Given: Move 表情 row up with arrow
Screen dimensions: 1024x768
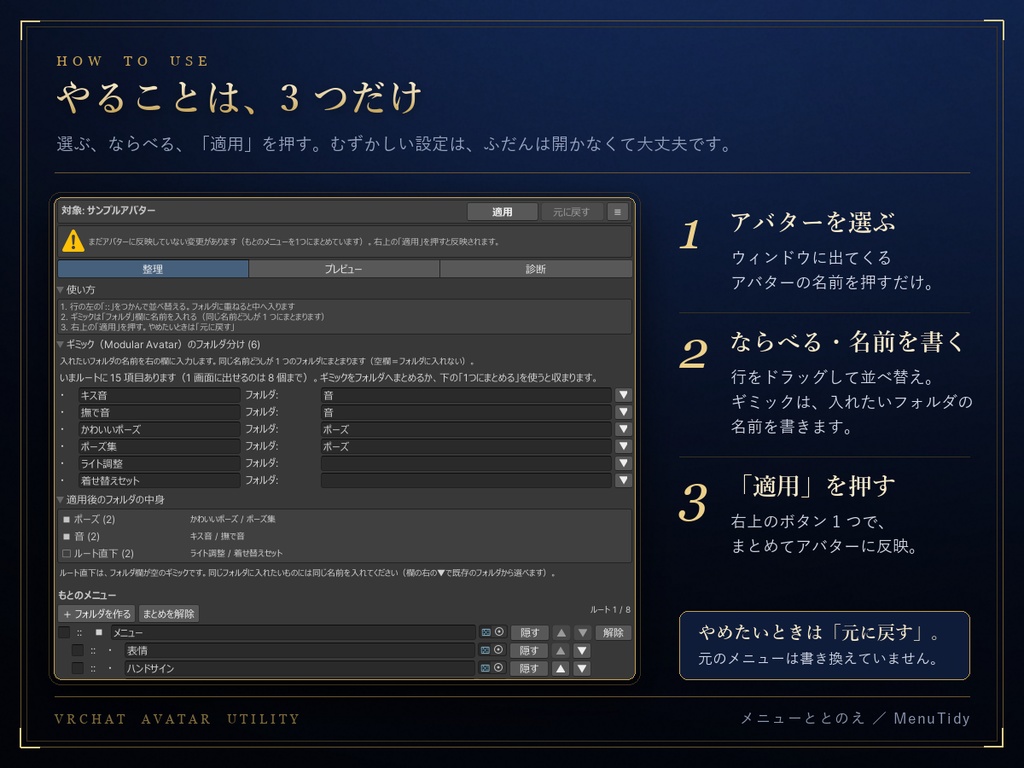Looking at the screenshot, I should pyautogui.click(x=561, y=650).
